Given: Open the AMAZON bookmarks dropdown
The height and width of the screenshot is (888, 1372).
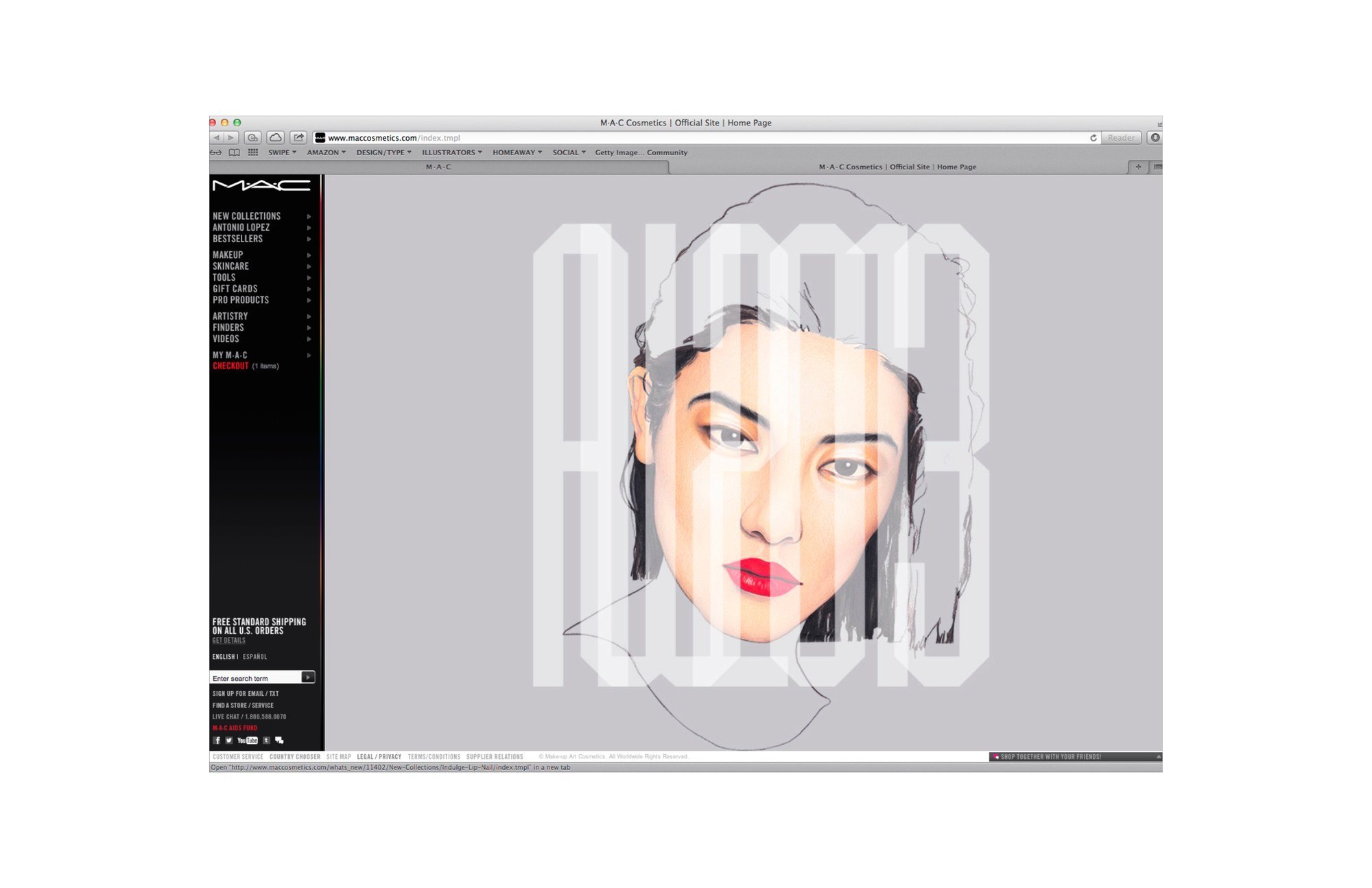Looking at the screenshot, I should [326, 152].
